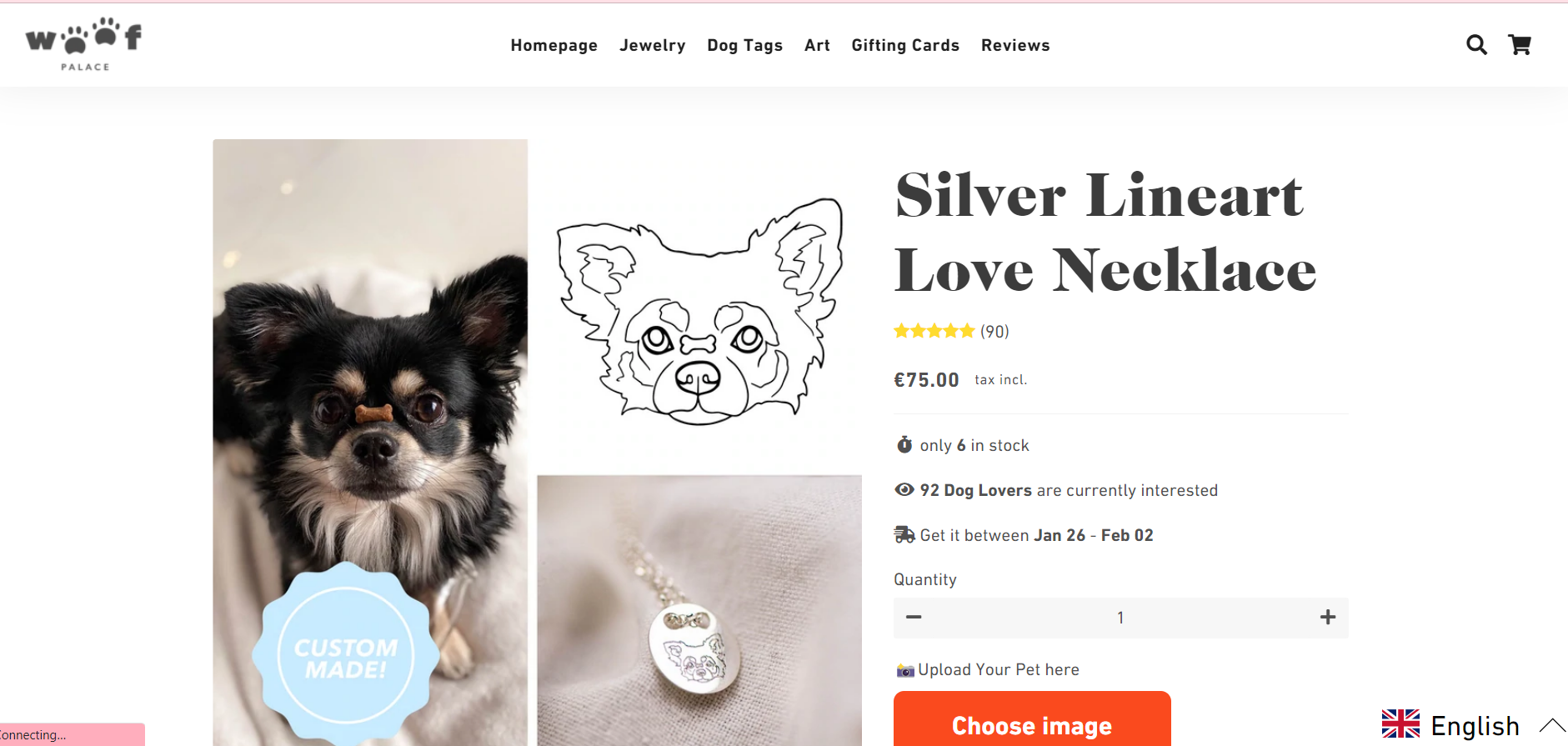Click the five-star rating stars

point(934,332)
